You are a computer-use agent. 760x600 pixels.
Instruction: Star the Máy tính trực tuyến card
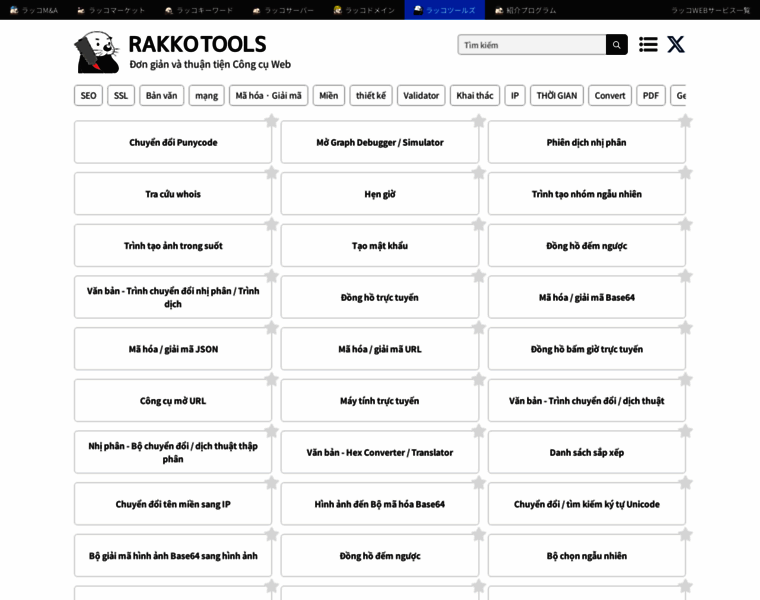478,379
